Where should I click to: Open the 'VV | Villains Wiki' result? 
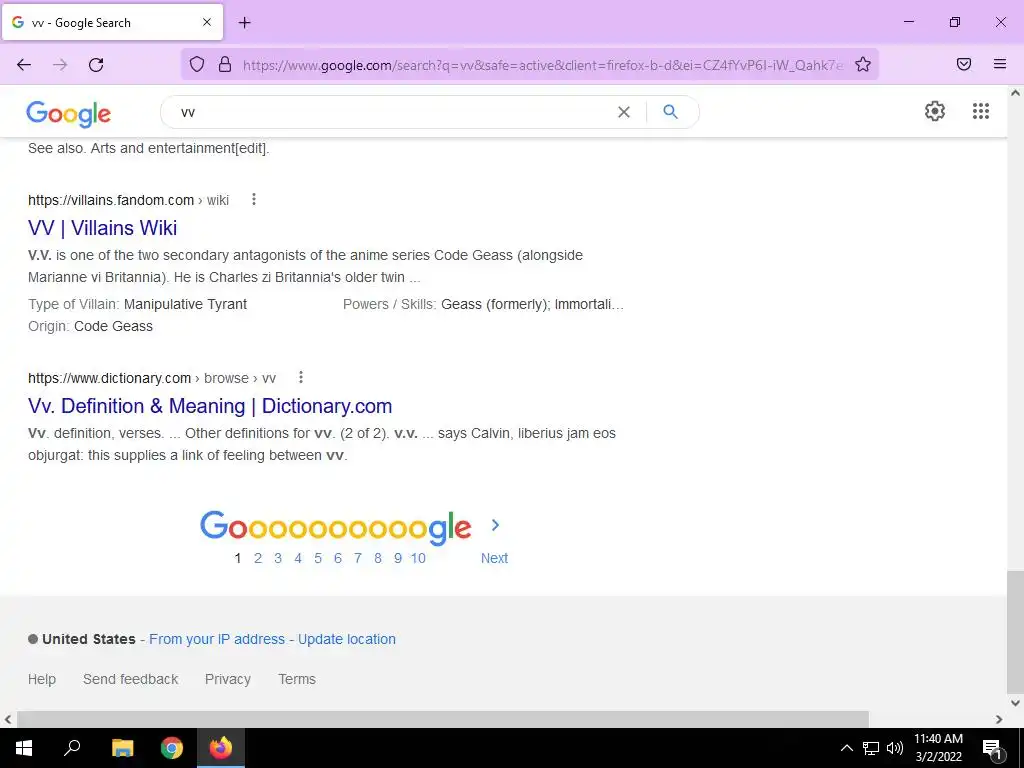coord(103,228)
